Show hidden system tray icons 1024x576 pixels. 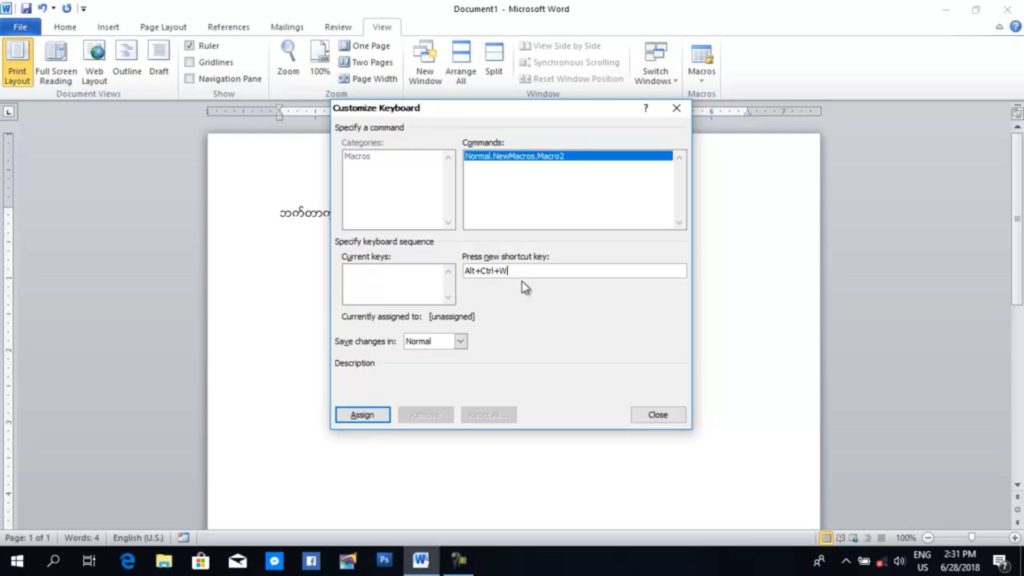point(846,560)
